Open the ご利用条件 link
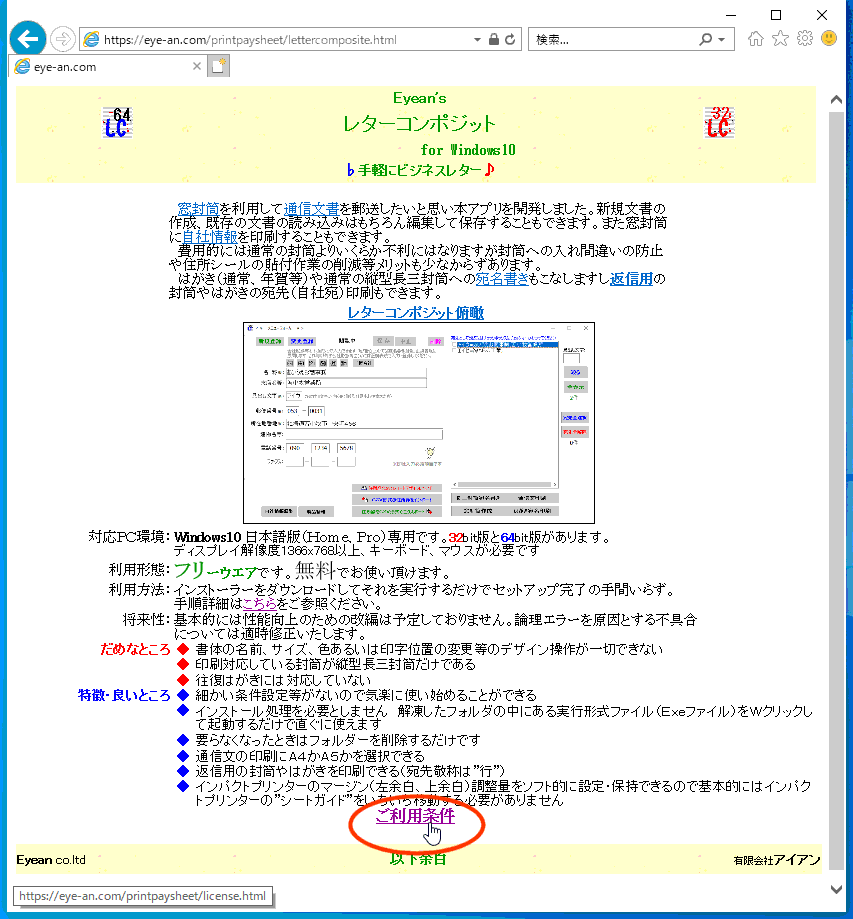 tap(415, 817)
